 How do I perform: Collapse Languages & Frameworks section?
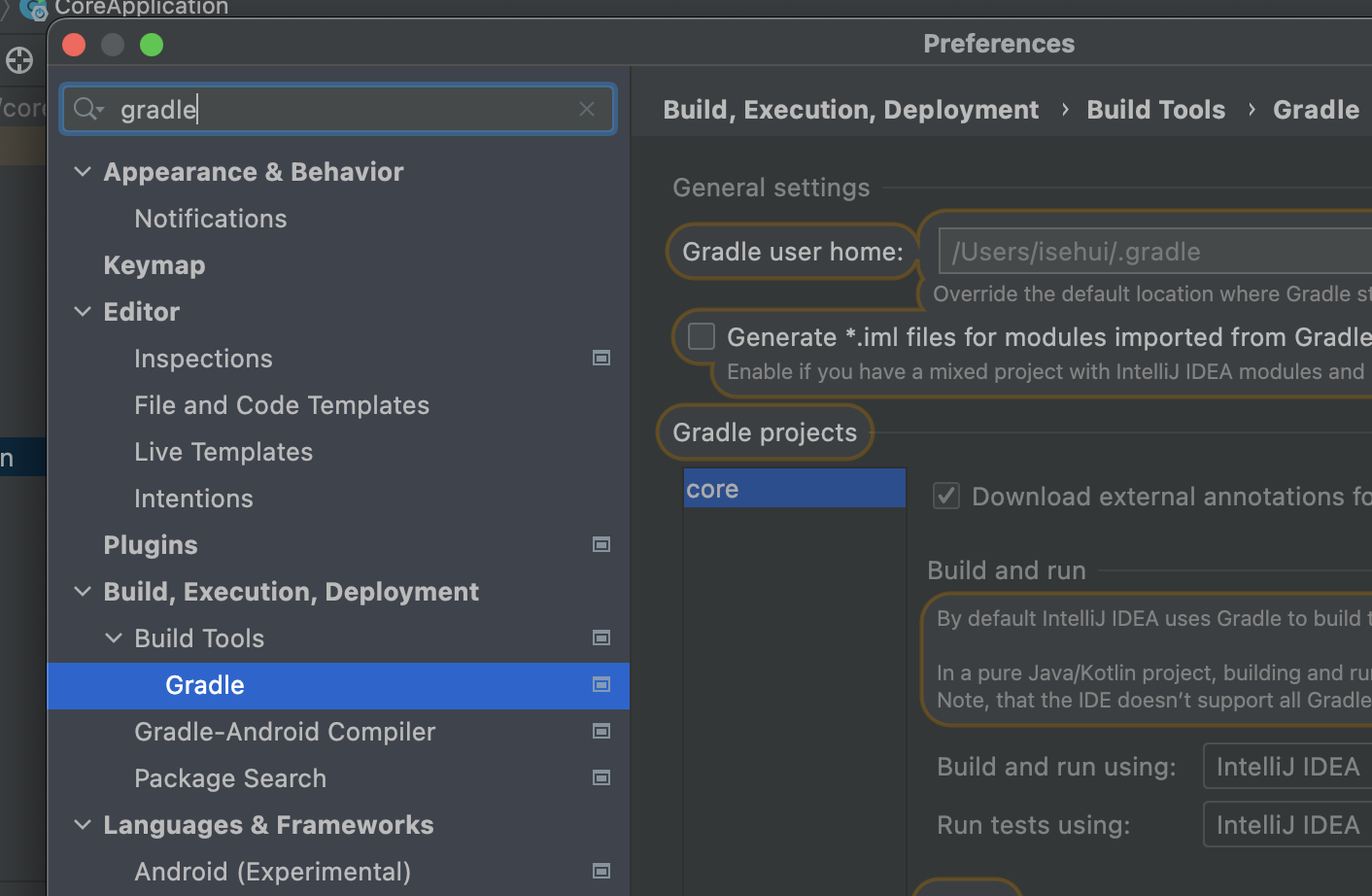[x=83, y=825]
